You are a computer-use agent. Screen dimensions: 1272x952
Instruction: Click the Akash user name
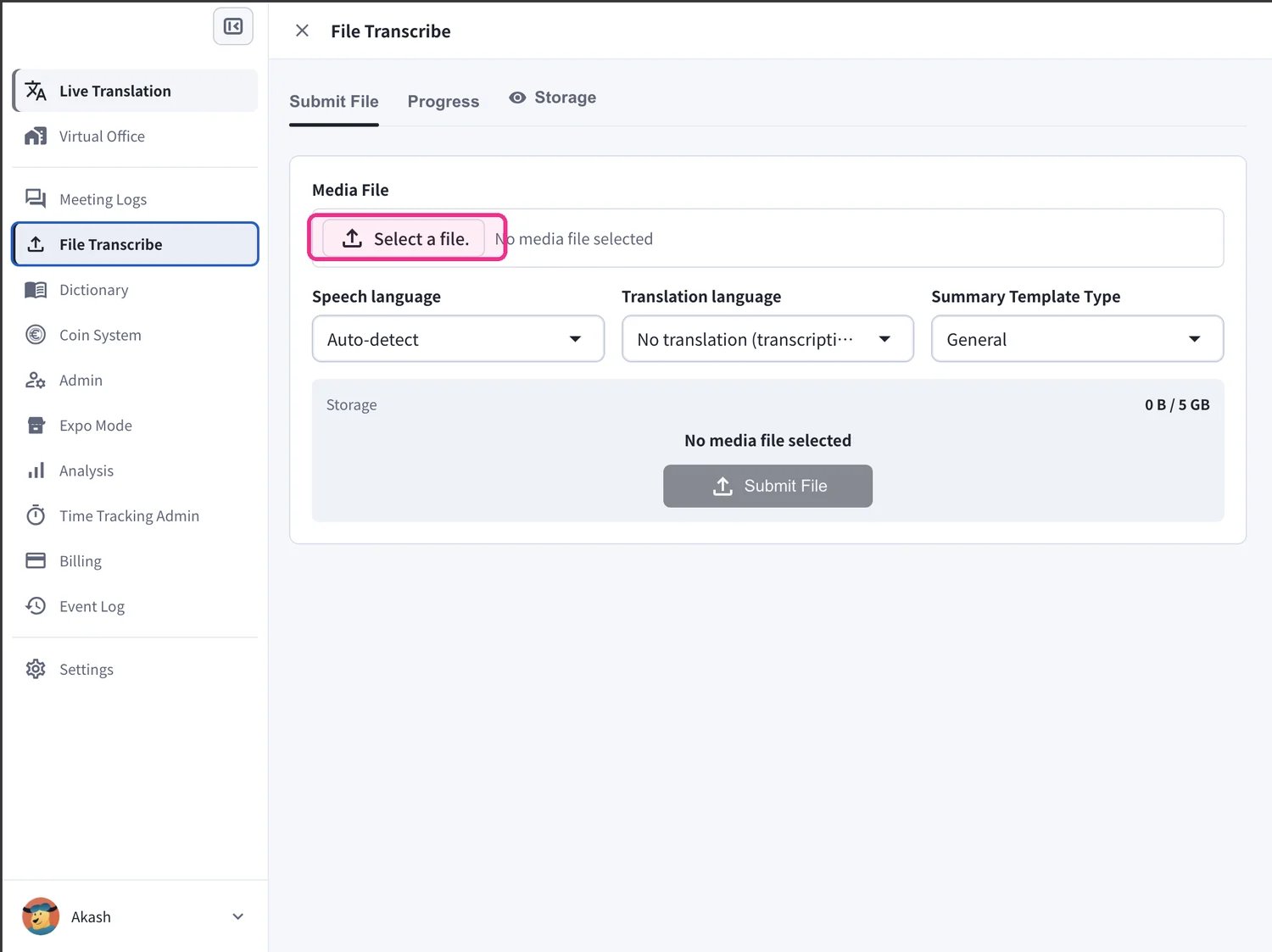pos(91,917)
